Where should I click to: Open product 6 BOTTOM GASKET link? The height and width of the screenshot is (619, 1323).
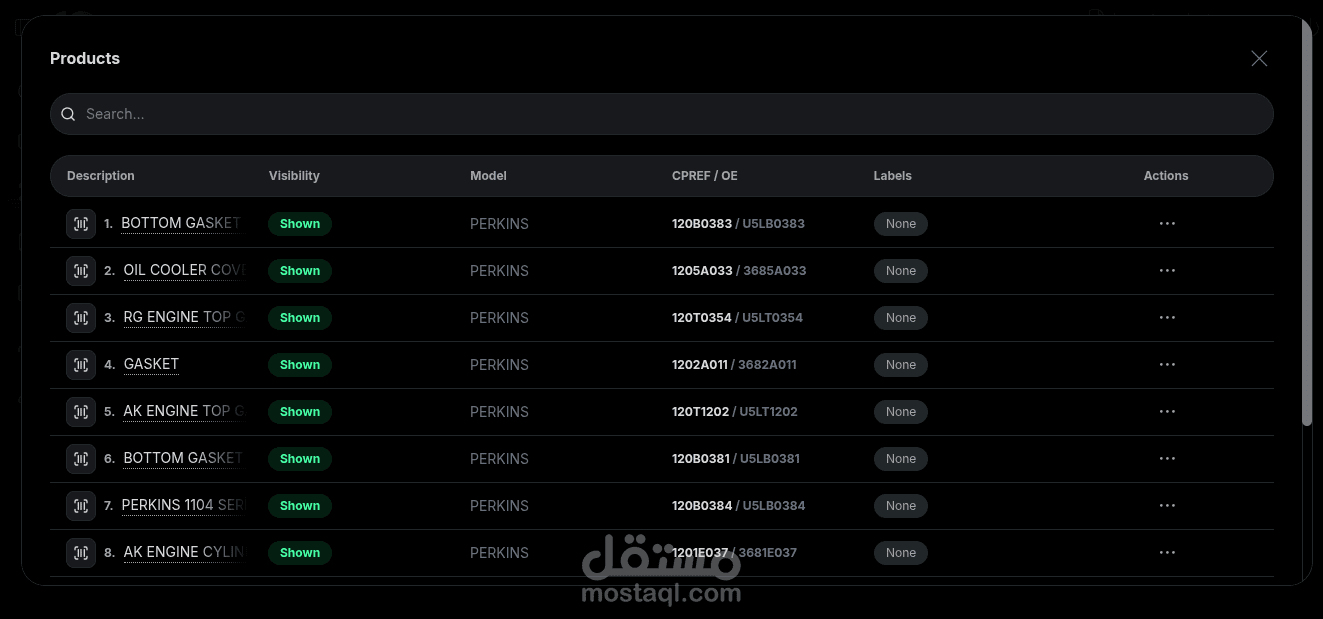click(x=184, y=458)
